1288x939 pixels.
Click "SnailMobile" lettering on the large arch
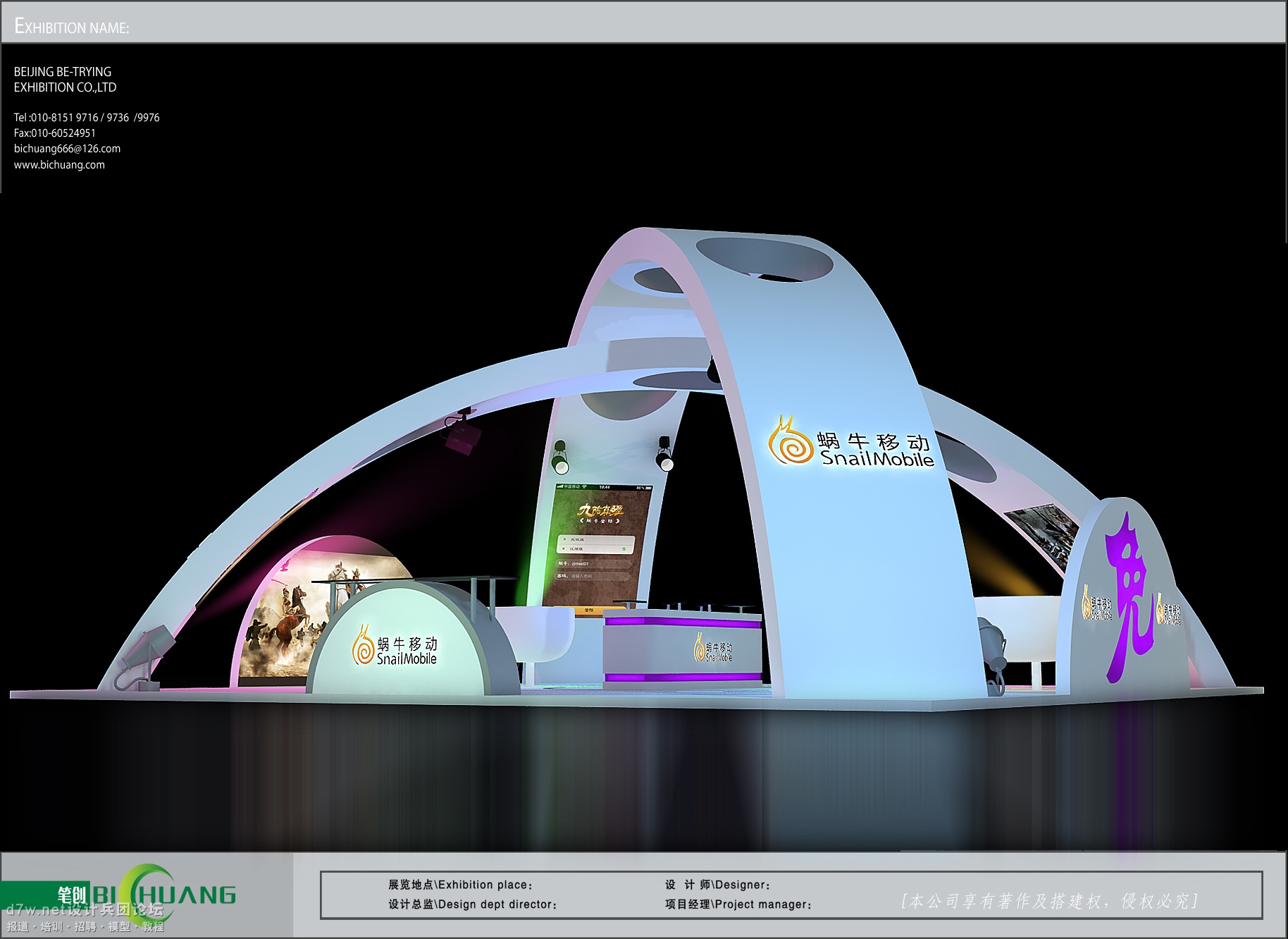[x=877, y=459]
